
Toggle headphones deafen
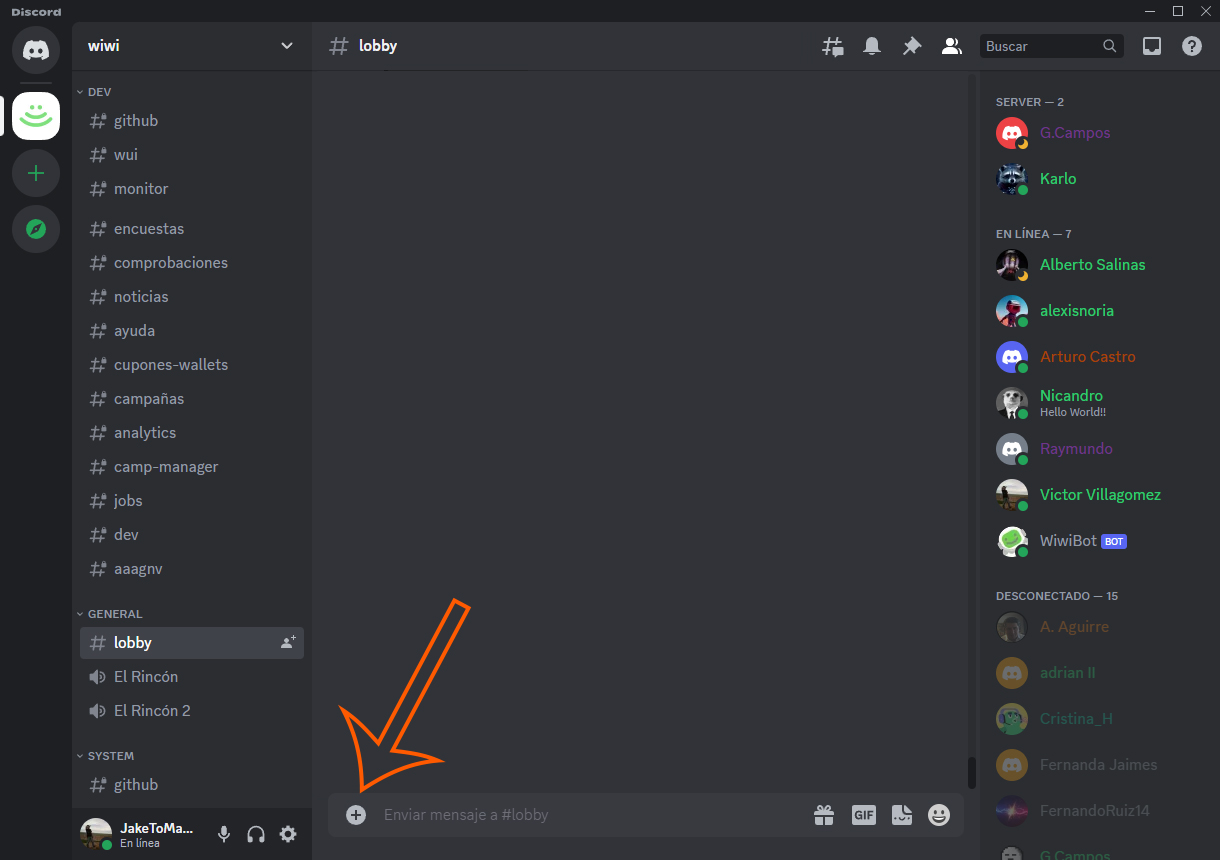click(256, 834)
